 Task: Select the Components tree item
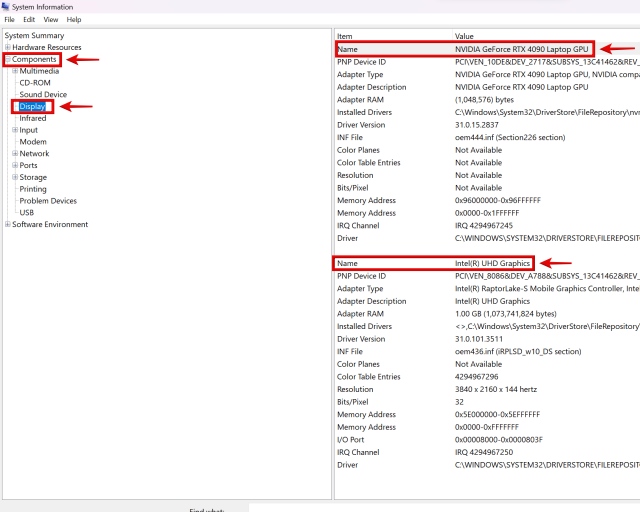coord(34,59)
